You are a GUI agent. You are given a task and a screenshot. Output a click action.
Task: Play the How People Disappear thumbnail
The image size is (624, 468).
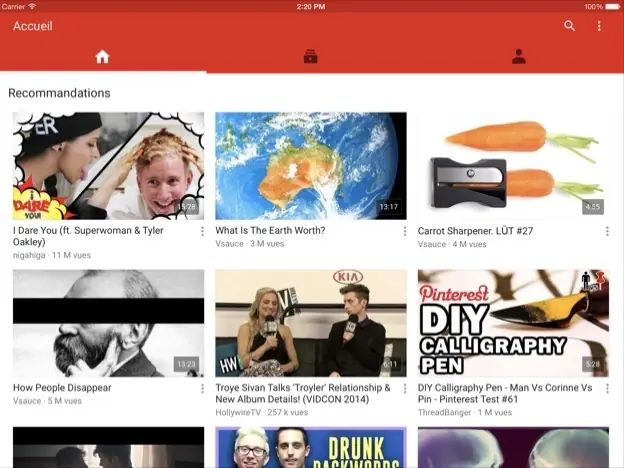(108, 323)
